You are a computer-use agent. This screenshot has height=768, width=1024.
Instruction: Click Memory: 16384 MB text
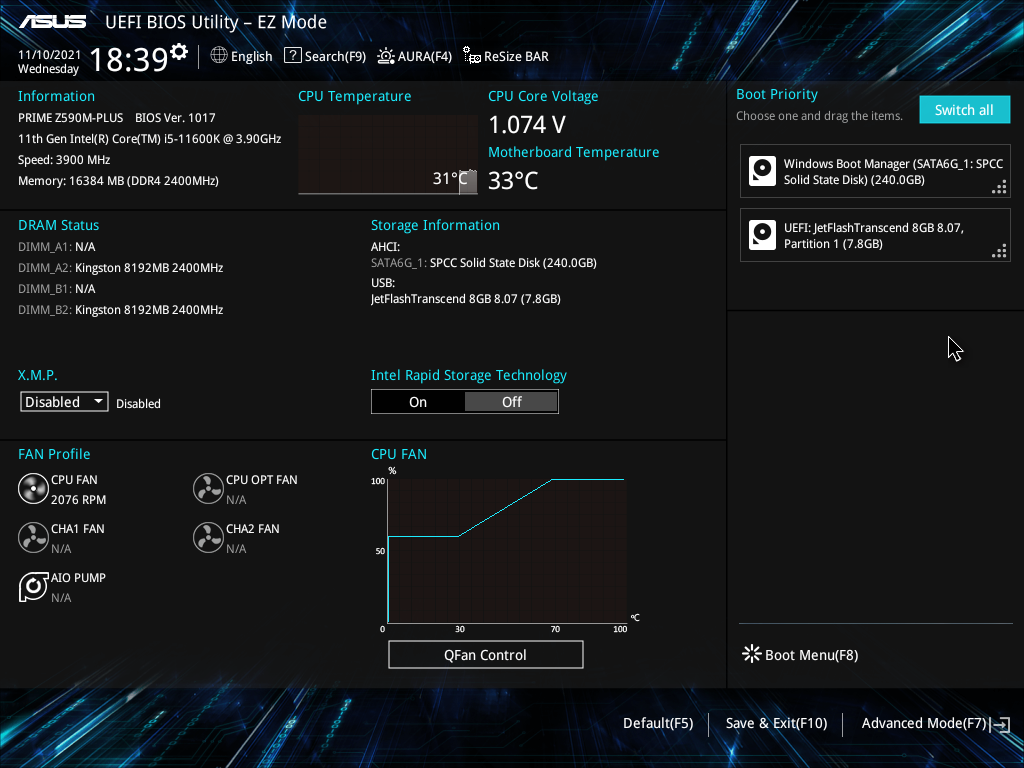(118, 181)
